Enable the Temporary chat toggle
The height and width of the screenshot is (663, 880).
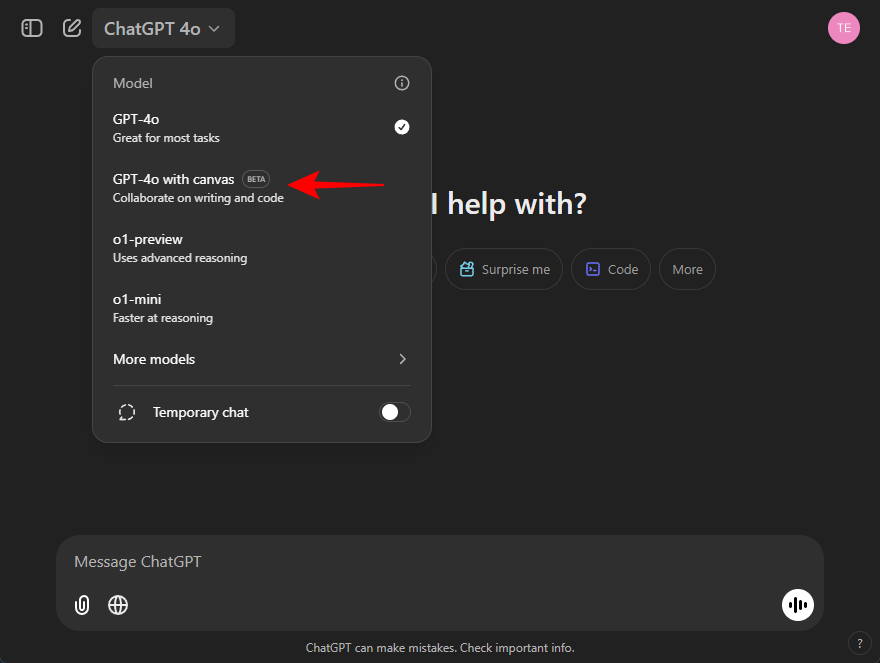(394, 412)
